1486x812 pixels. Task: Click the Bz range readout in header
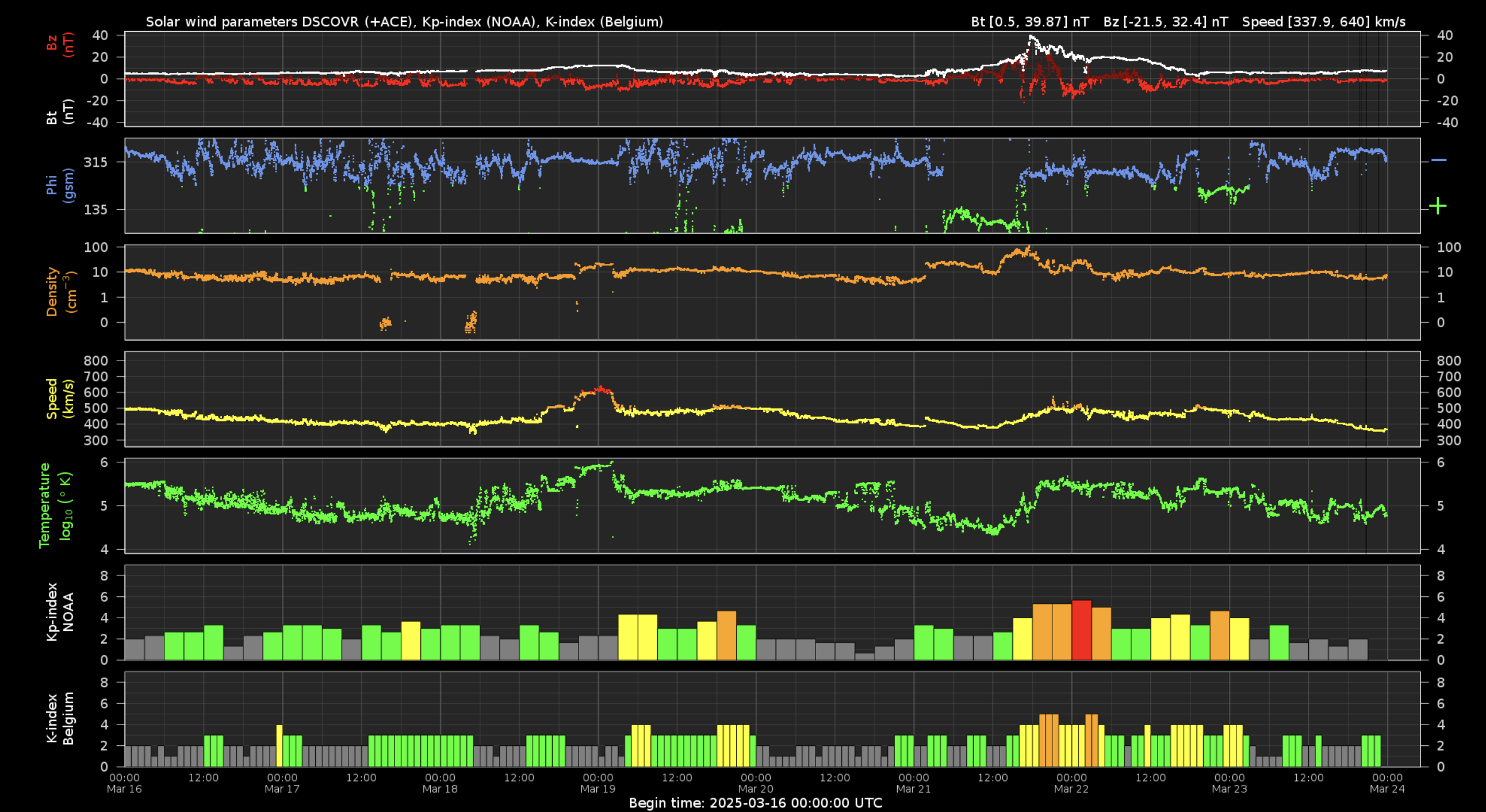click(1165, 22)
